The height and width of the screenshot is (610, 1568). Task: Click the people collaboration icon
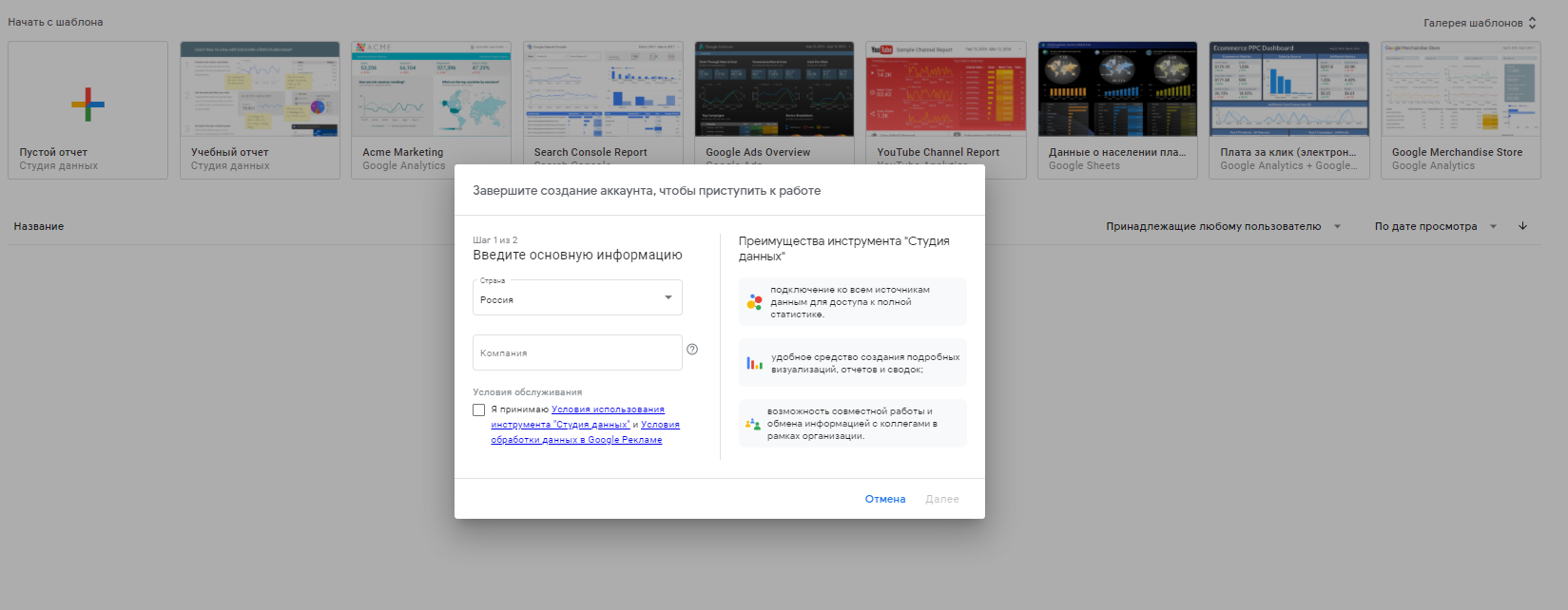point(753,424)
